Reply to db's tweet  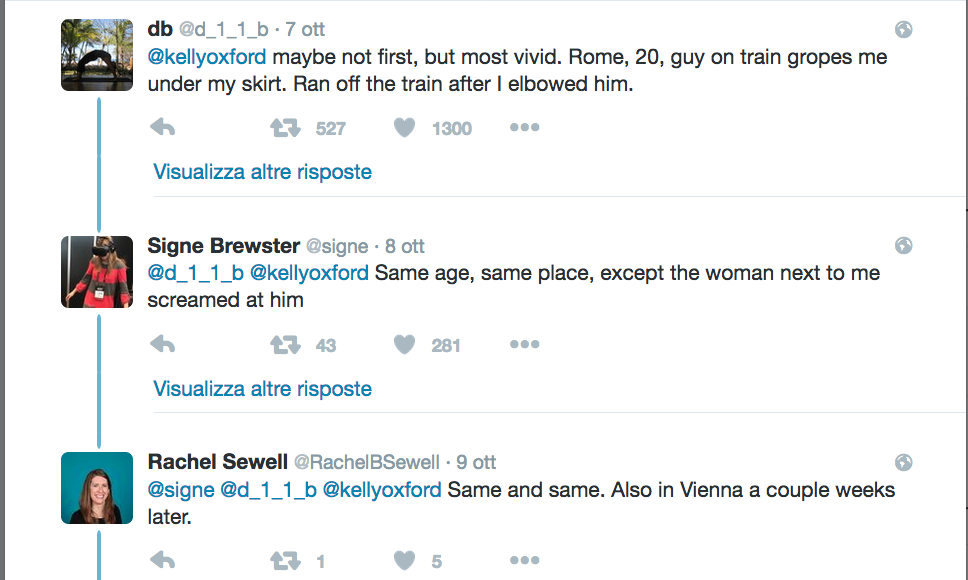coord(163,128)
